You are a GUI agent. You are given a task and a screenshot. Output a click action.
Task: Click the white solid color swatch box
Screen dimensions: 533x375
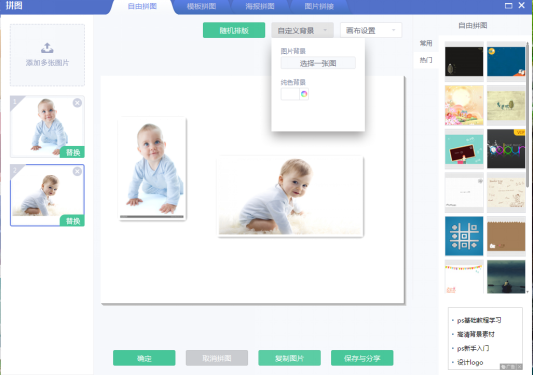coord(290,94)
